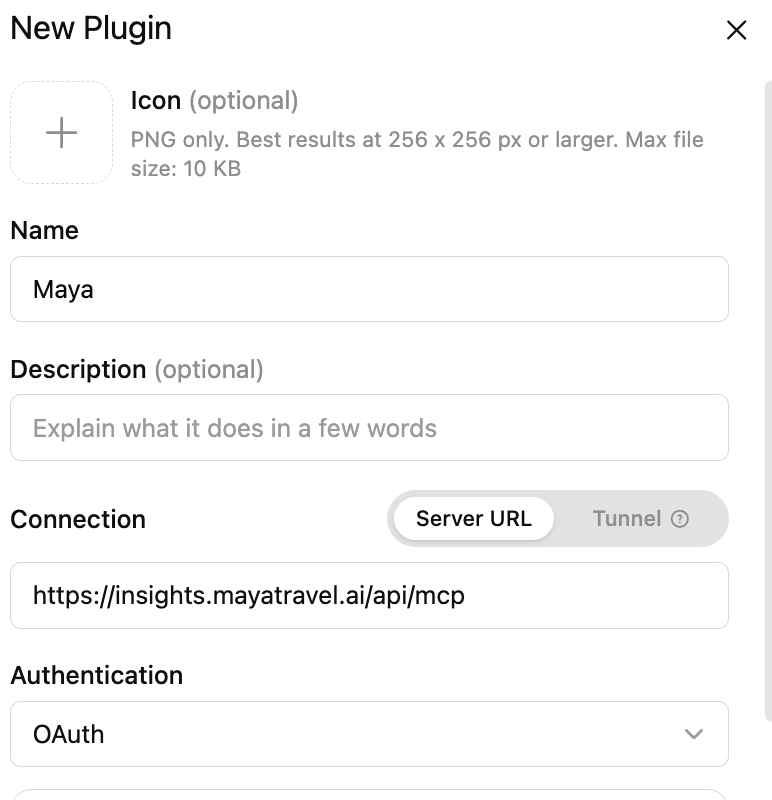Click the Connection section label
Image resolution: width=772 pixels, height=800 pixels.
click(x=78, y=519)
